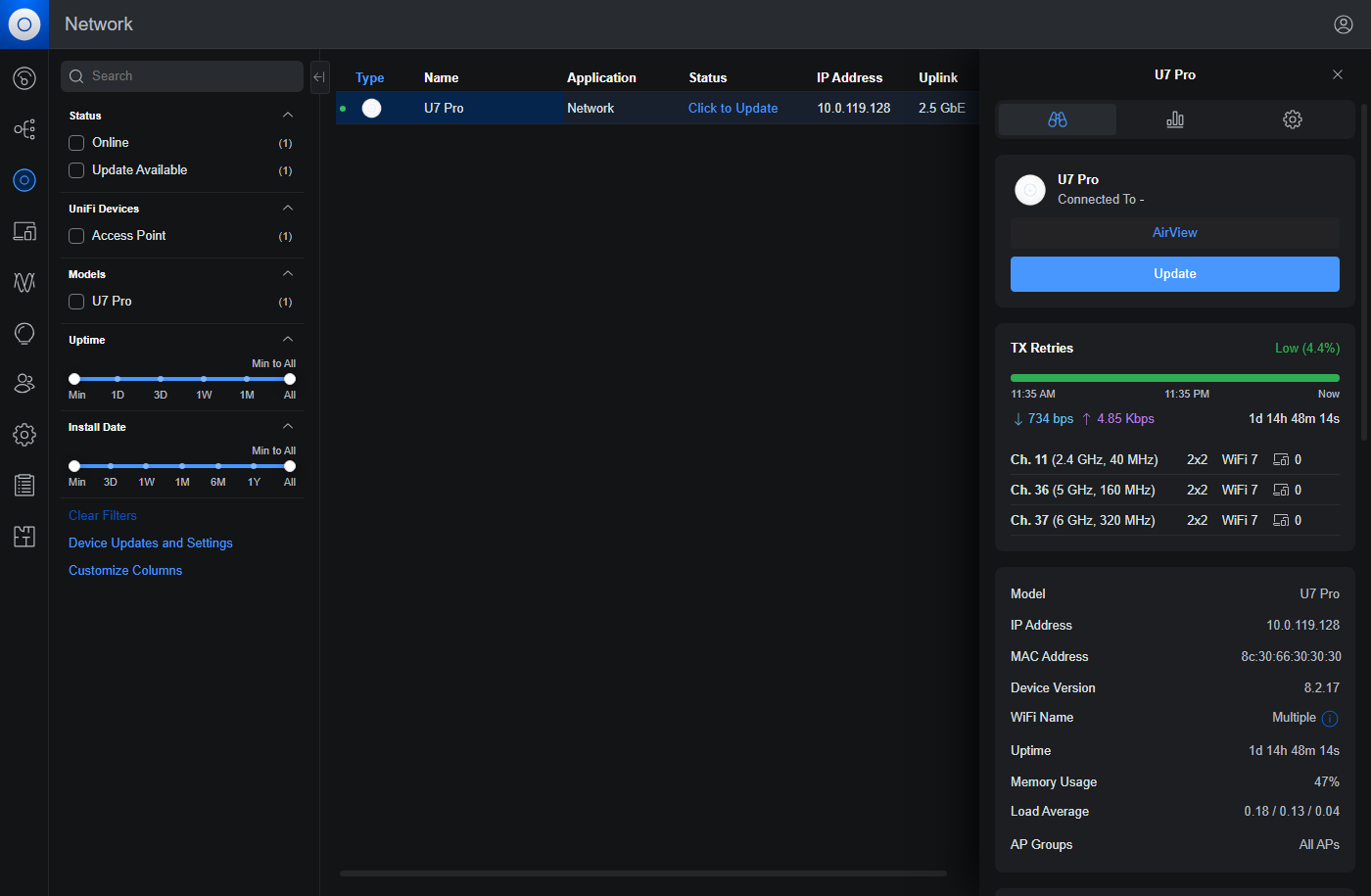
Task: Open Settings gear in the left sidebar
Action: tap(24, 435)
